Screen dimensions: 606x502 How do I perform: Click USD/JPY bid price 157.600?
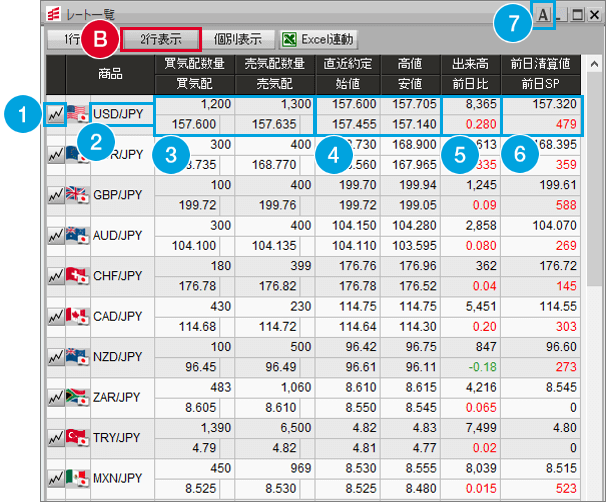pyautogui.click(x=194, y=124)
